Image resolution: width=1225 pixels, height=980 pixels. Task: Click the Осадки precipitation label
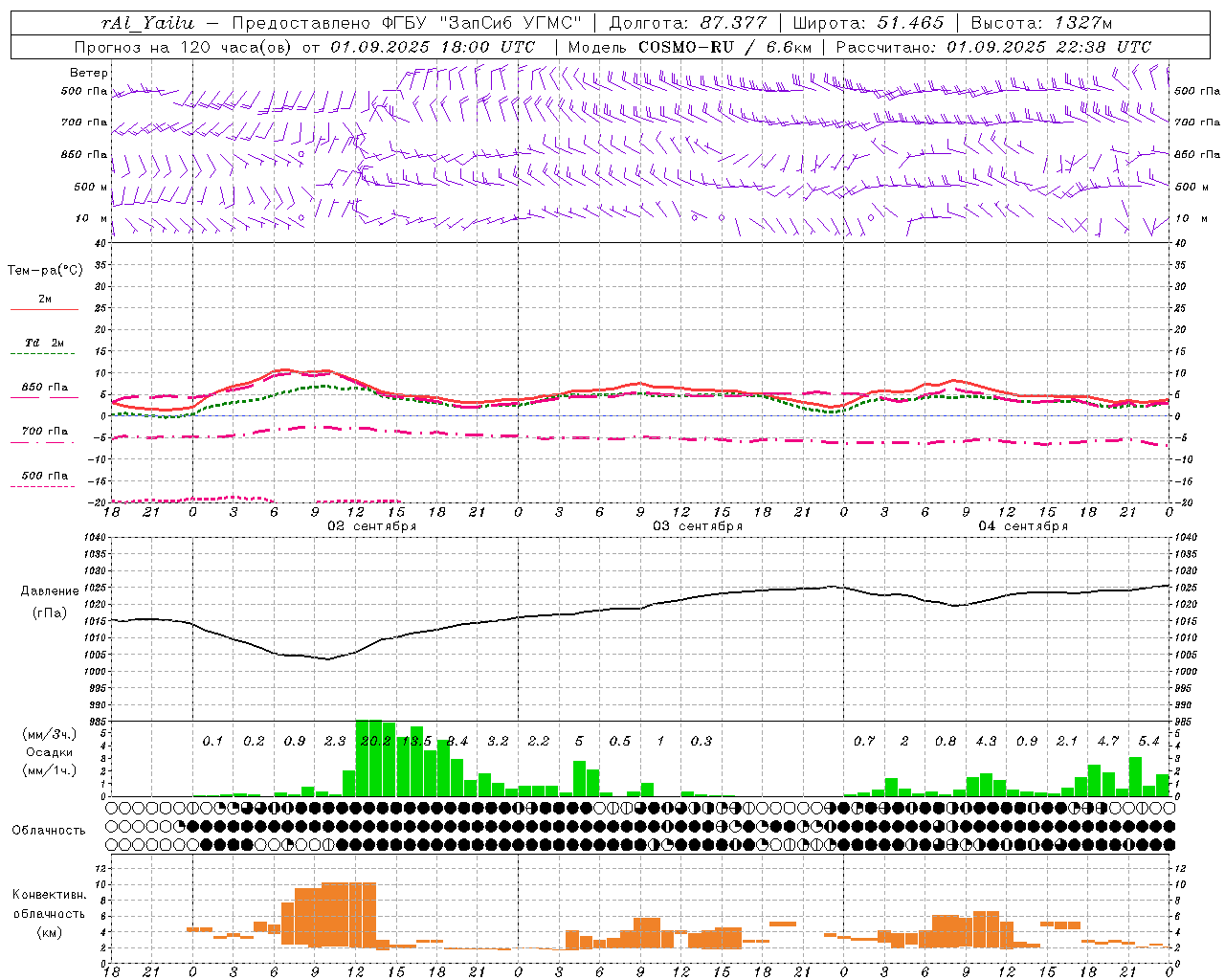tap(48, 753)
